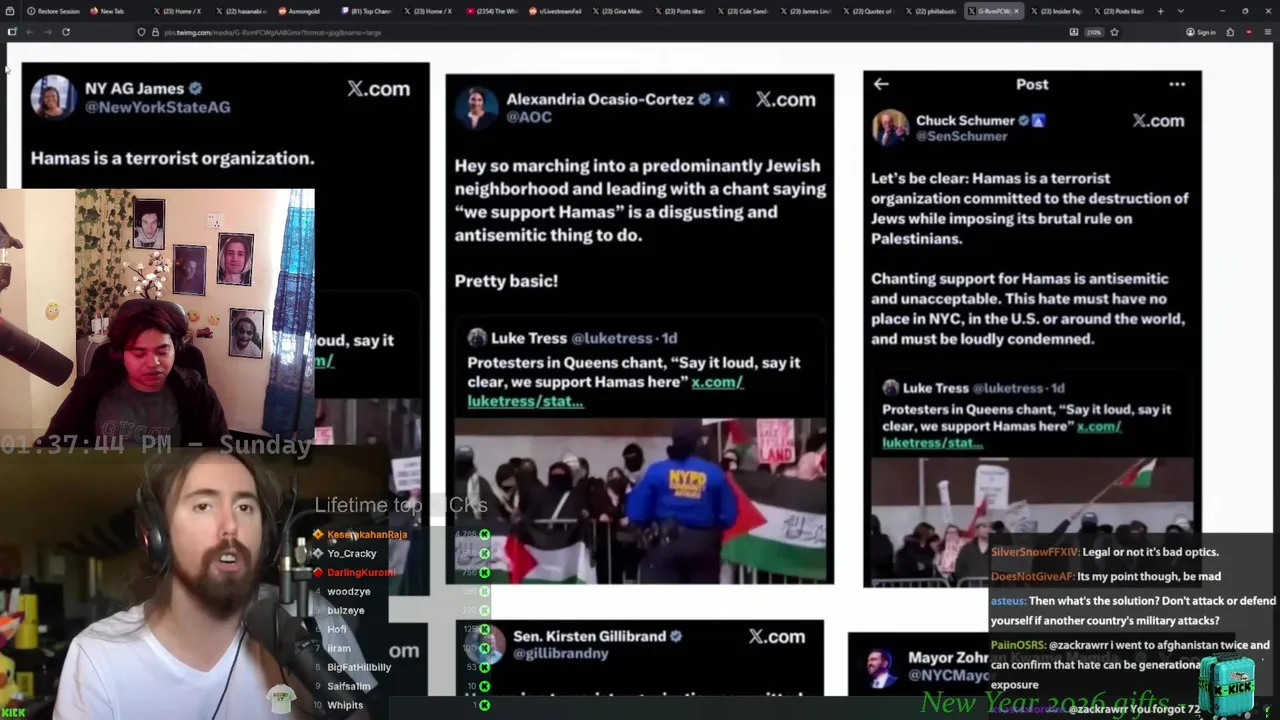Open the three-dot menu on Schumer post

point(1177,84)
